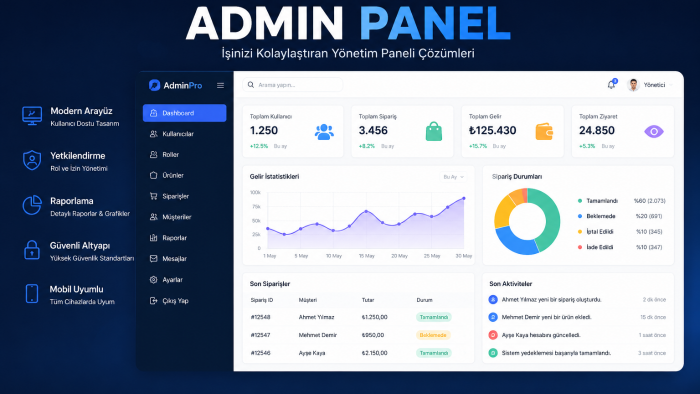
Task: Click the Çıkış Yap logout icon
Action: tap(154, 301)
